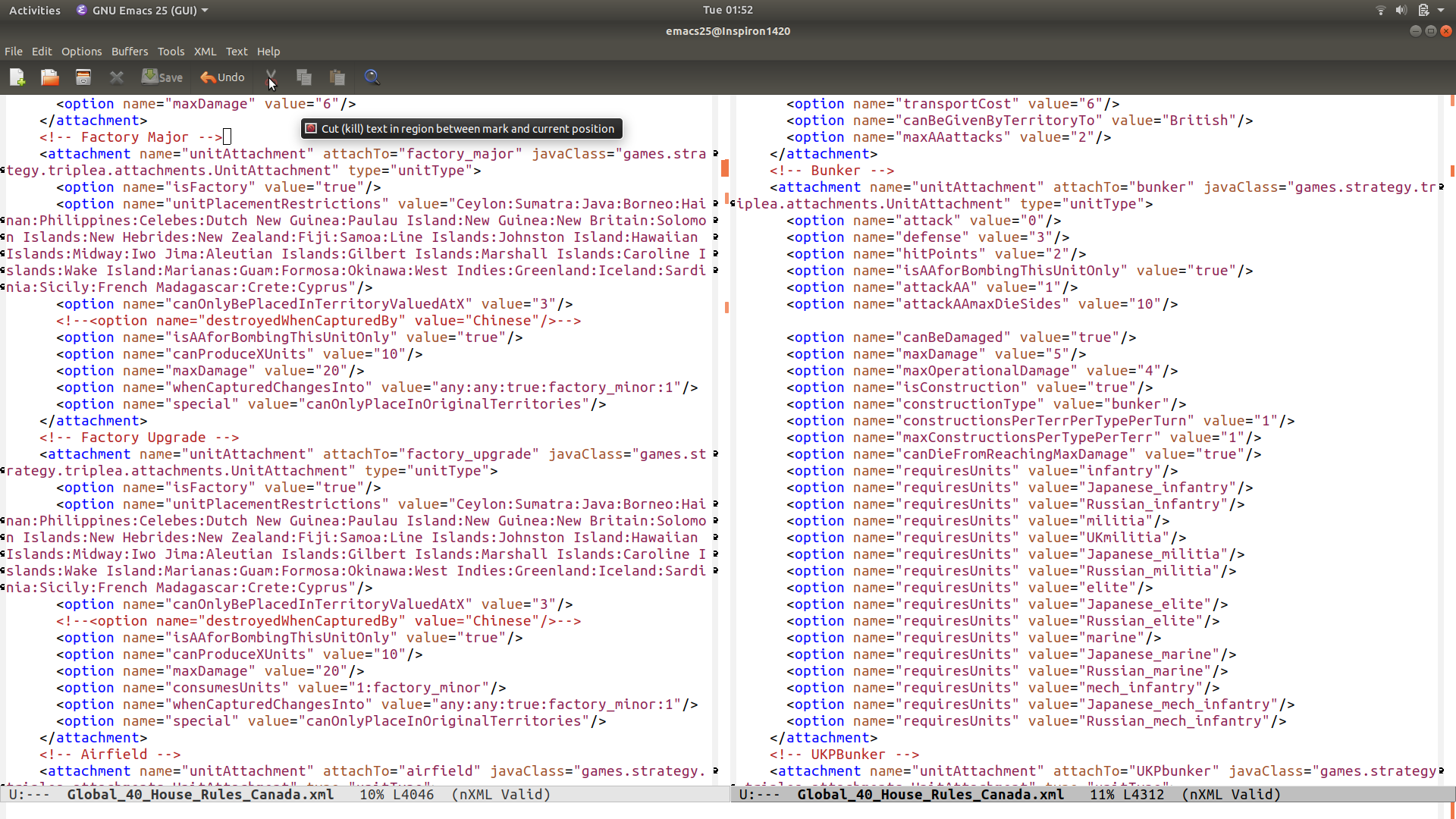The height and width of the screenshot is (819, 1456).
Task: Click Activities in the top bar
Action: click(x=35, y=11)
